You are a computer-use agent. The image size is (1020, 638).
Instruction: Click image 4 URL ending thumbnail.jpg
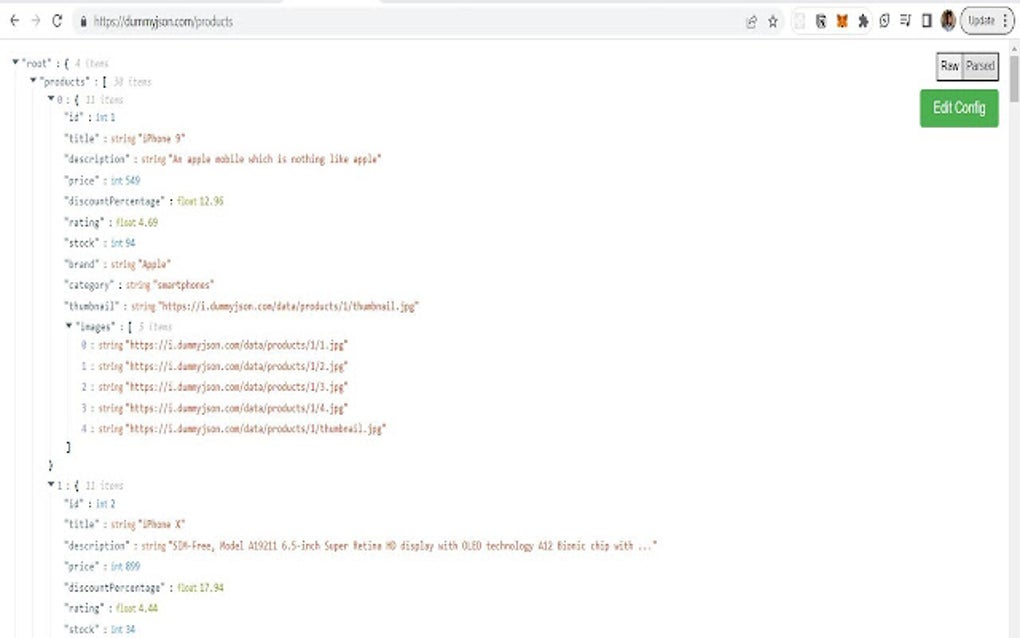tap(256, 429)
